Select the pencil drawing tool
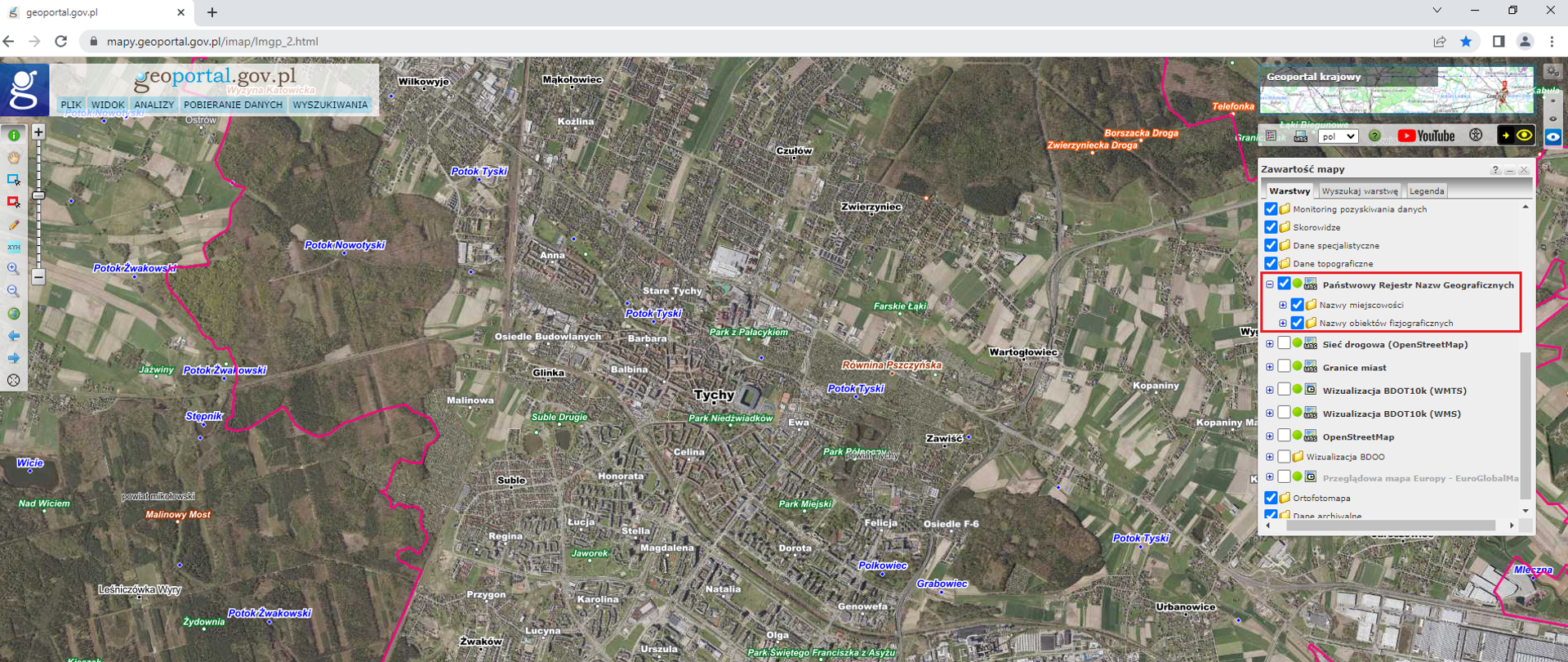 14,225
